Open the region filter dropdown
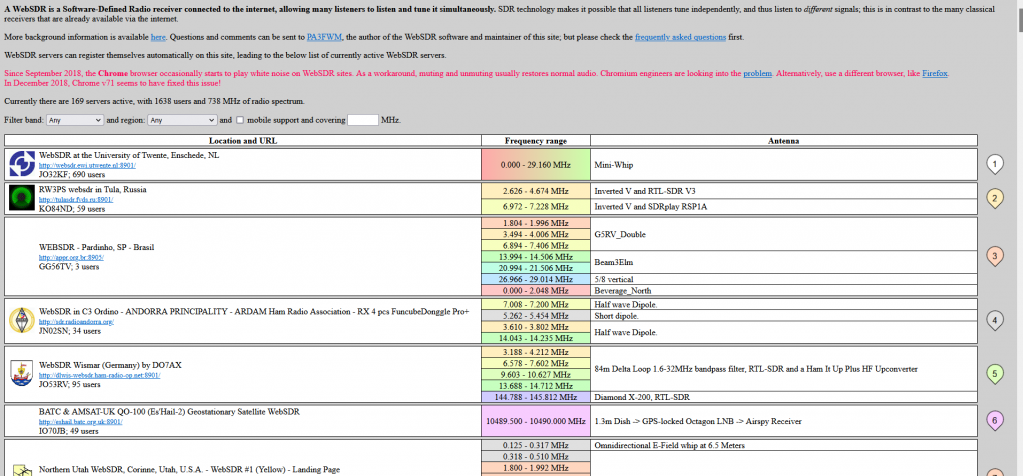 click(x=181, y=120)
